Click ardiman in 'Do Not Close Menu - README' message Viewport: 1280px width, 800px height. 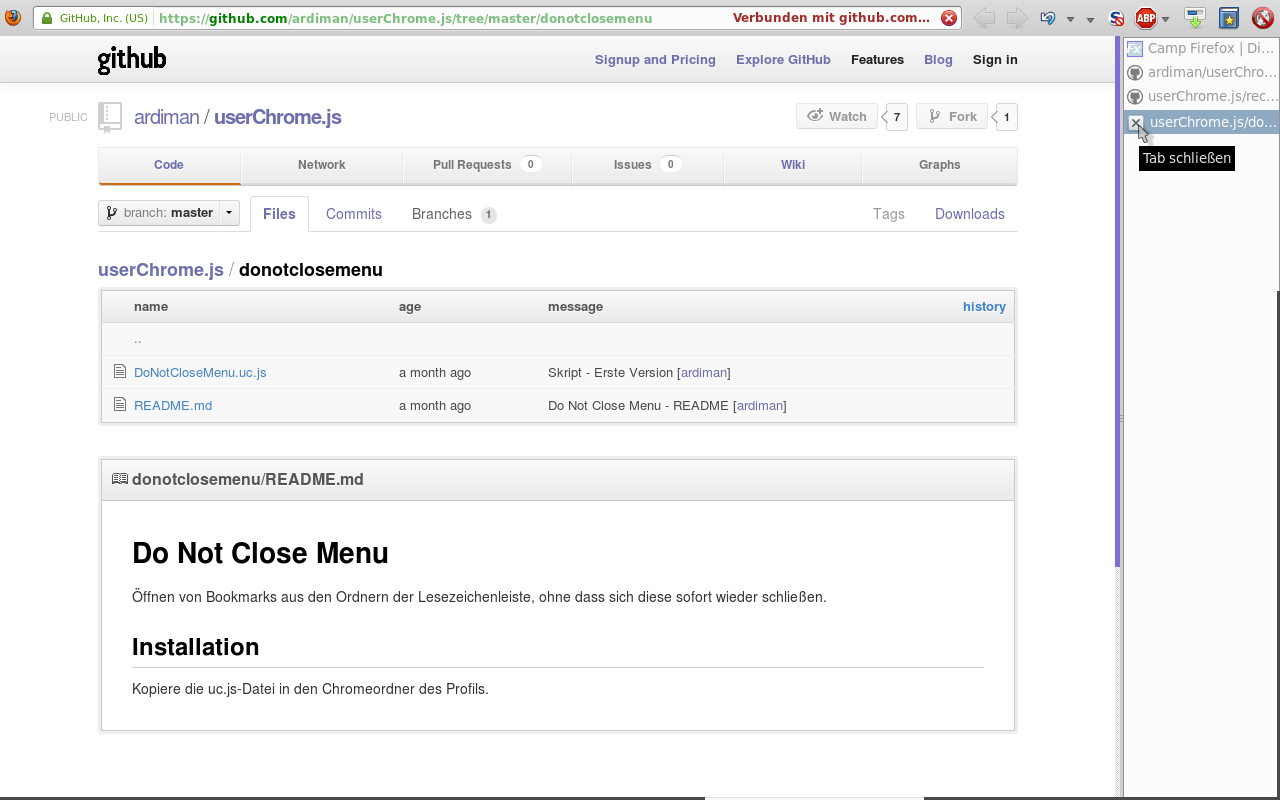[760, 406]
